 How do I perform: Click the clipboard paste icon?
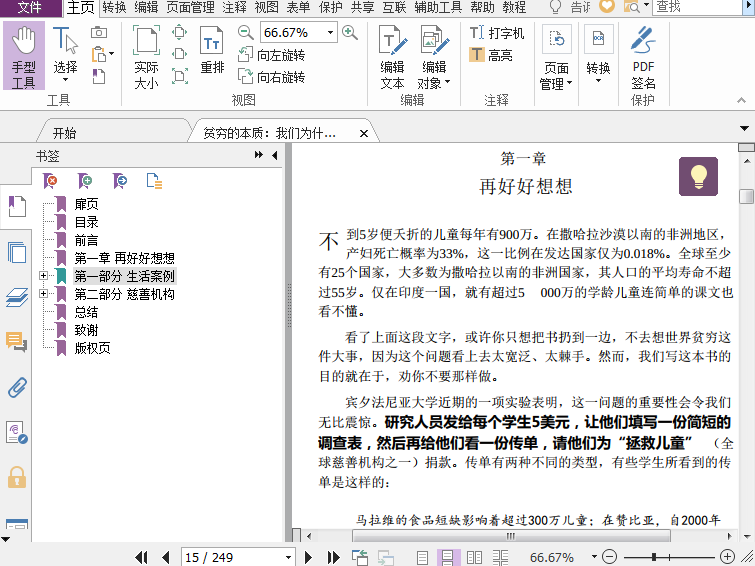tap(99, 54)
